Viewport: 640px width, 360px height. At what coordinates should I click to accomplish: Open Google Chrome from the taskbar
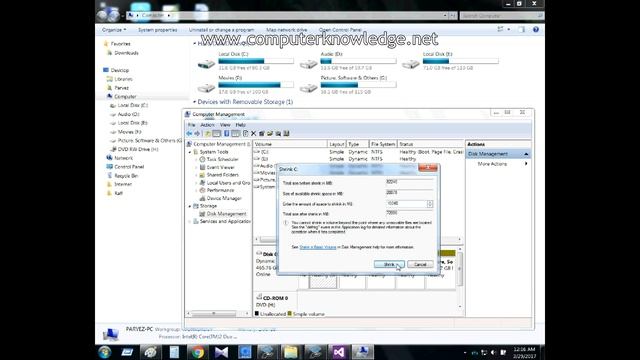pos(198,352)
